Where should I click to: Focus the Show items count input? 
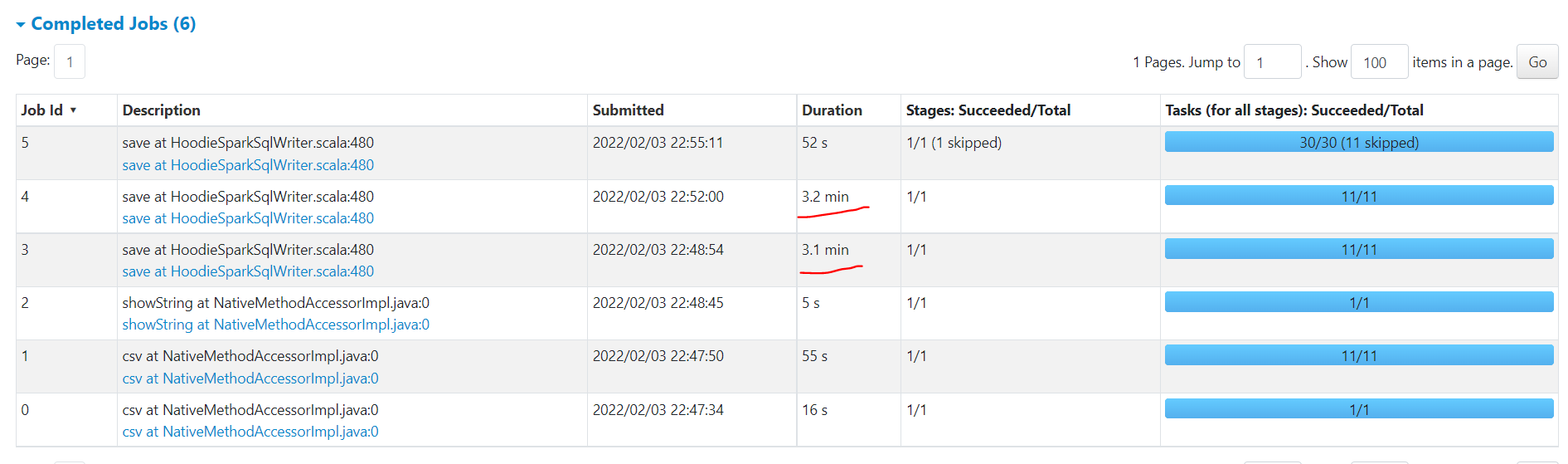pos(1379,62)
